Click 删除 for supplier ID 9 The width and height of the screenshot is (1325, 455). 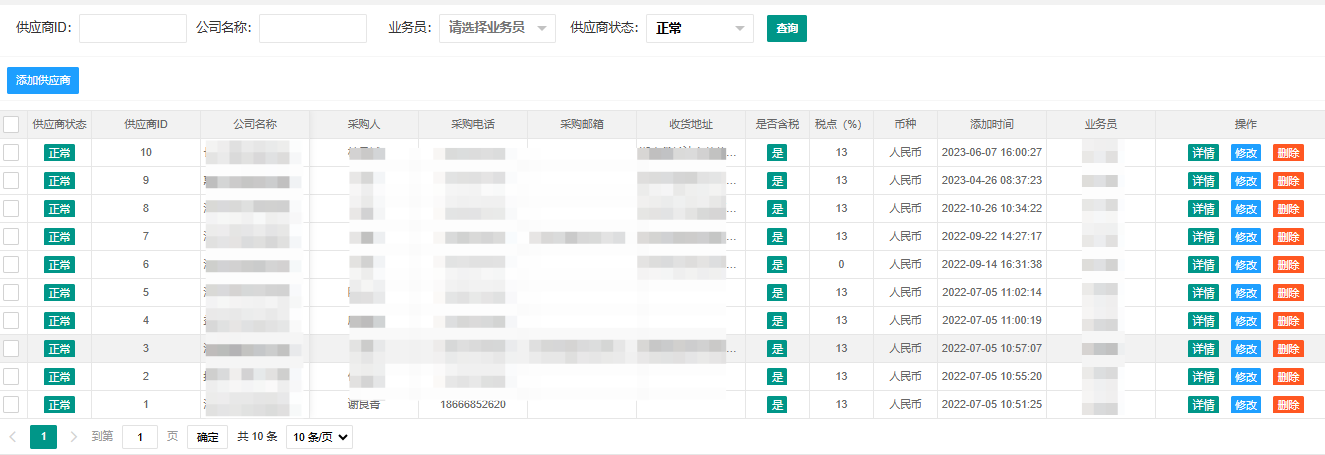[x=1288, y=181]
